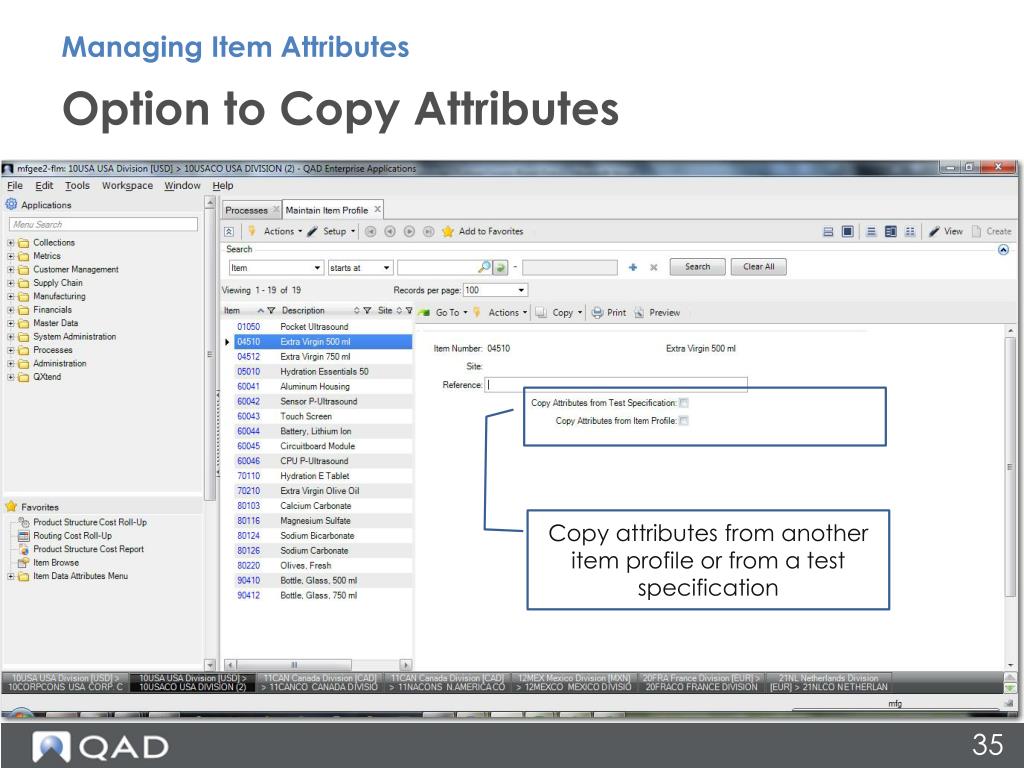Open Item Browse favorite
Screen dimensions: 1024x768
click(x=56, y=562)
